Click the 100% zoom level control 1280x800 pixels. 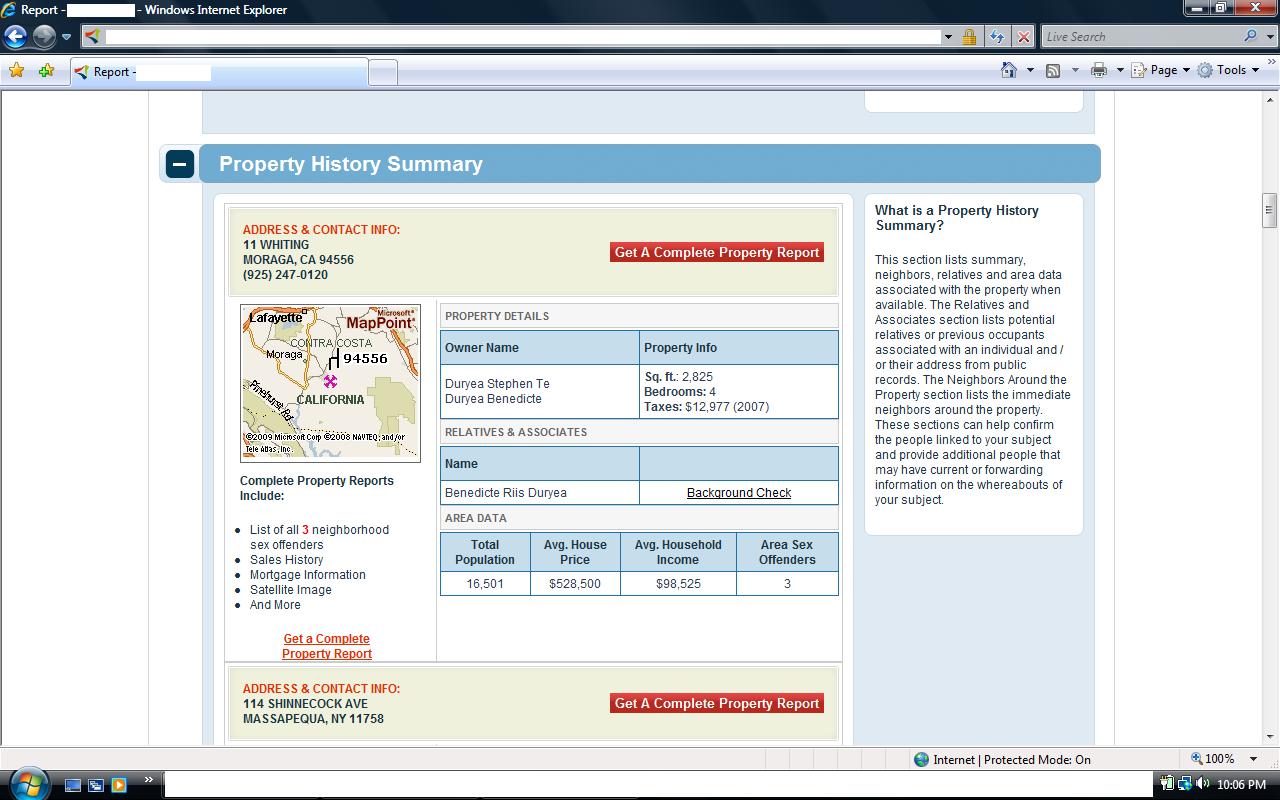point(1213,759)
